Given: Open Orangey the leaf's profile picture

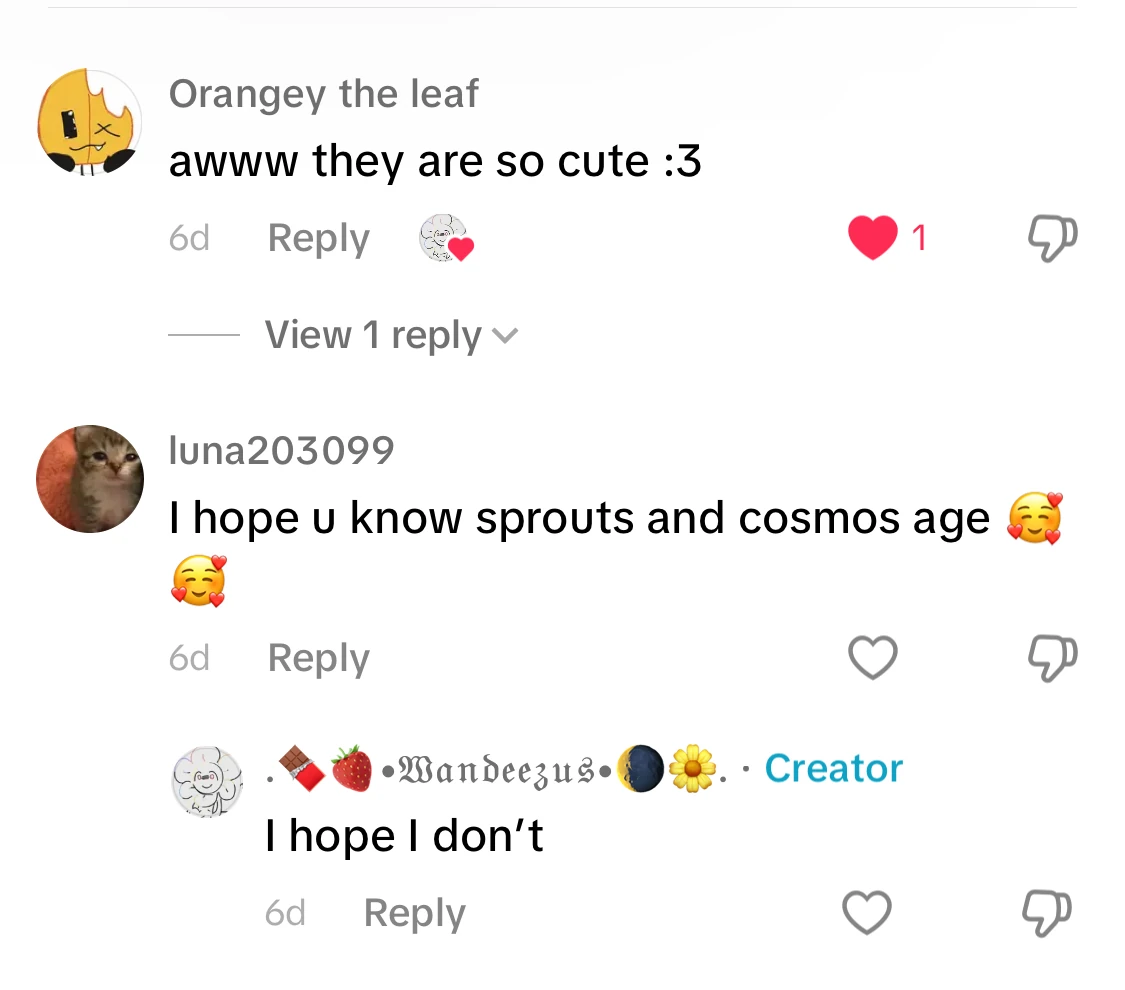Looking at the screenshot, I should pos(89,120).
